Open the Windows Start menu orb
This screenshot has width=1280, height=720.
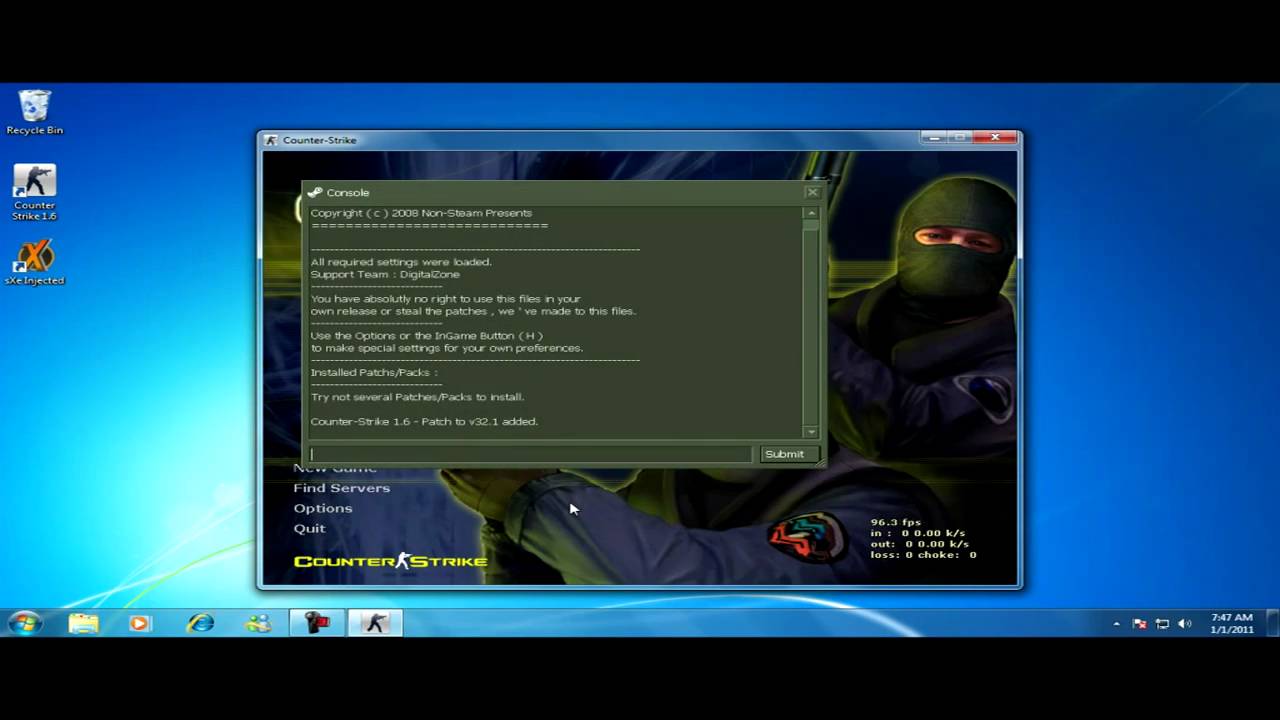pos(24,623)
